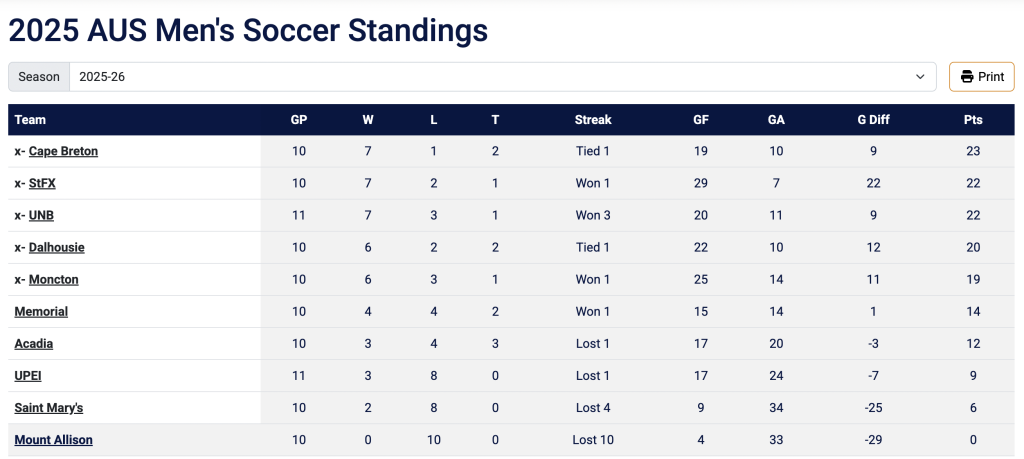Click the Pts column header
Screen dimensions: 1024x459
tap(973, 119)
